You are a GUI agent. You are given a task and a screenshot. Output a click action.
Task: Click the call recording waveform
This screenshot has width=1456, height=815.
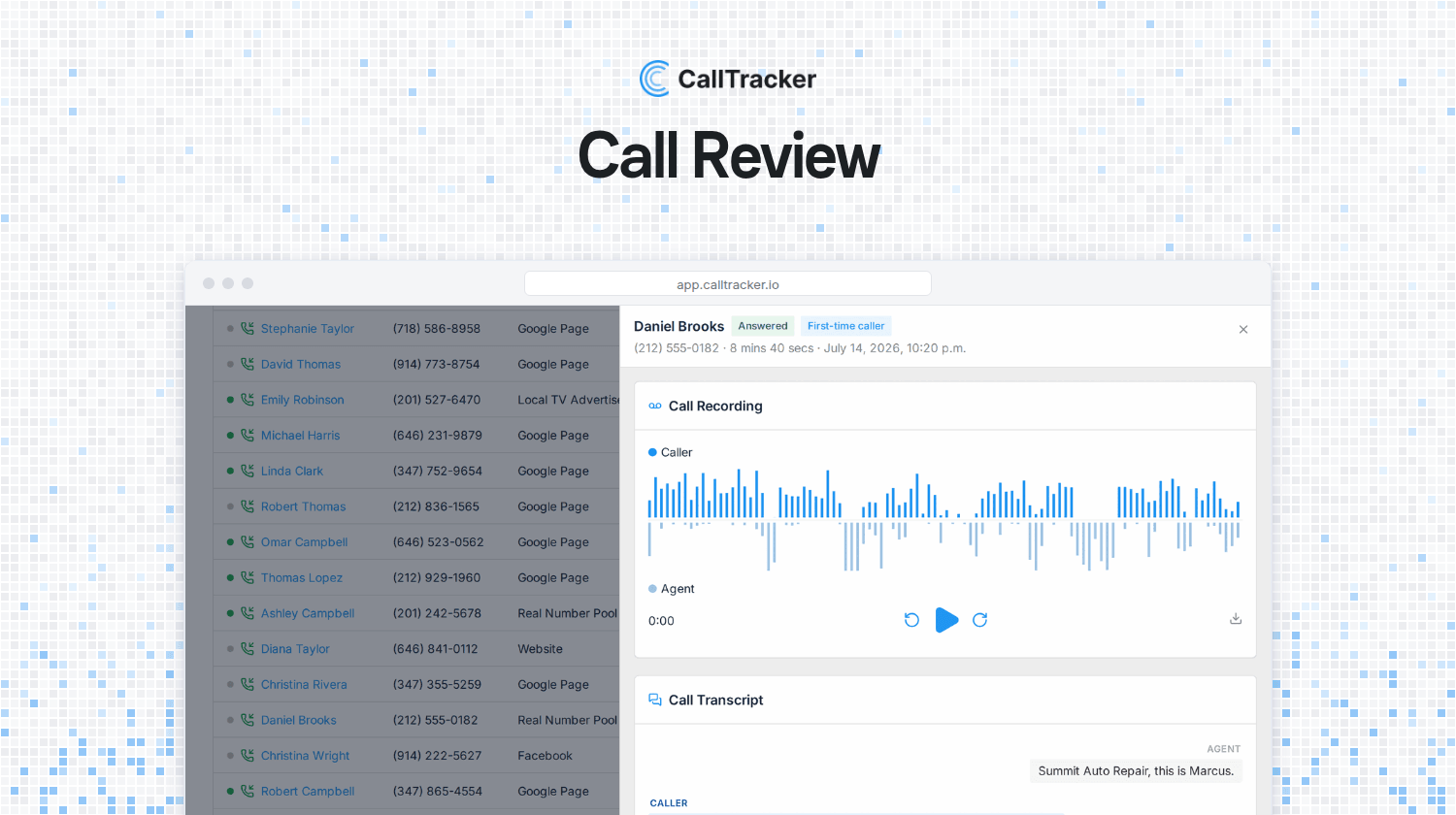[943, 521]
